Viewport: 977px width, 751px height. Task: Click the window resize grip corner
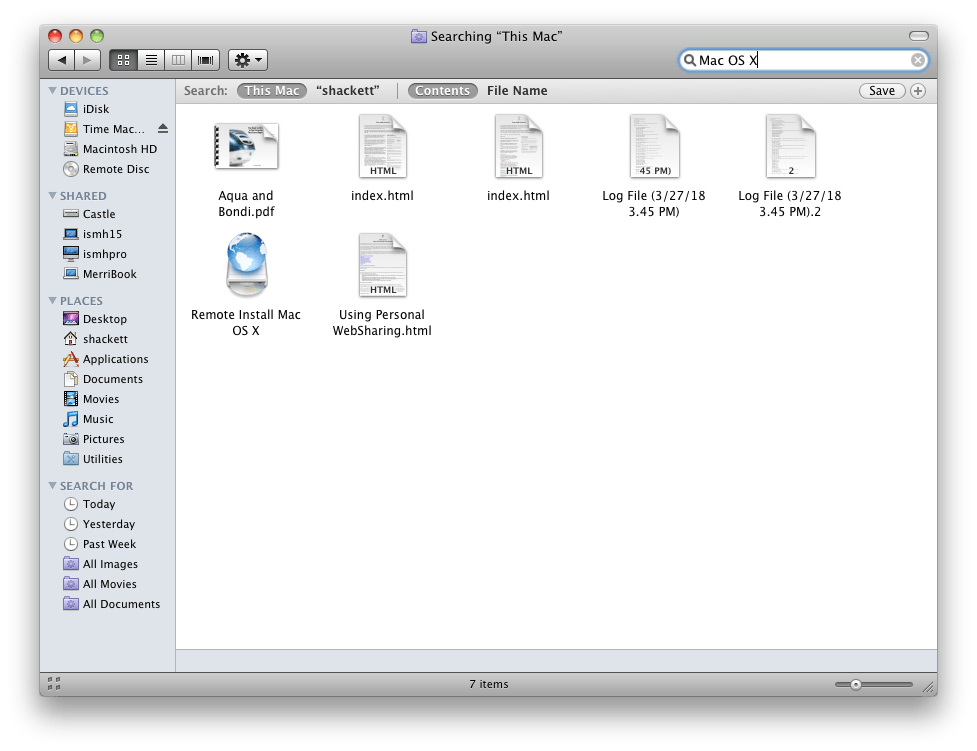click(x=929, y=687)
